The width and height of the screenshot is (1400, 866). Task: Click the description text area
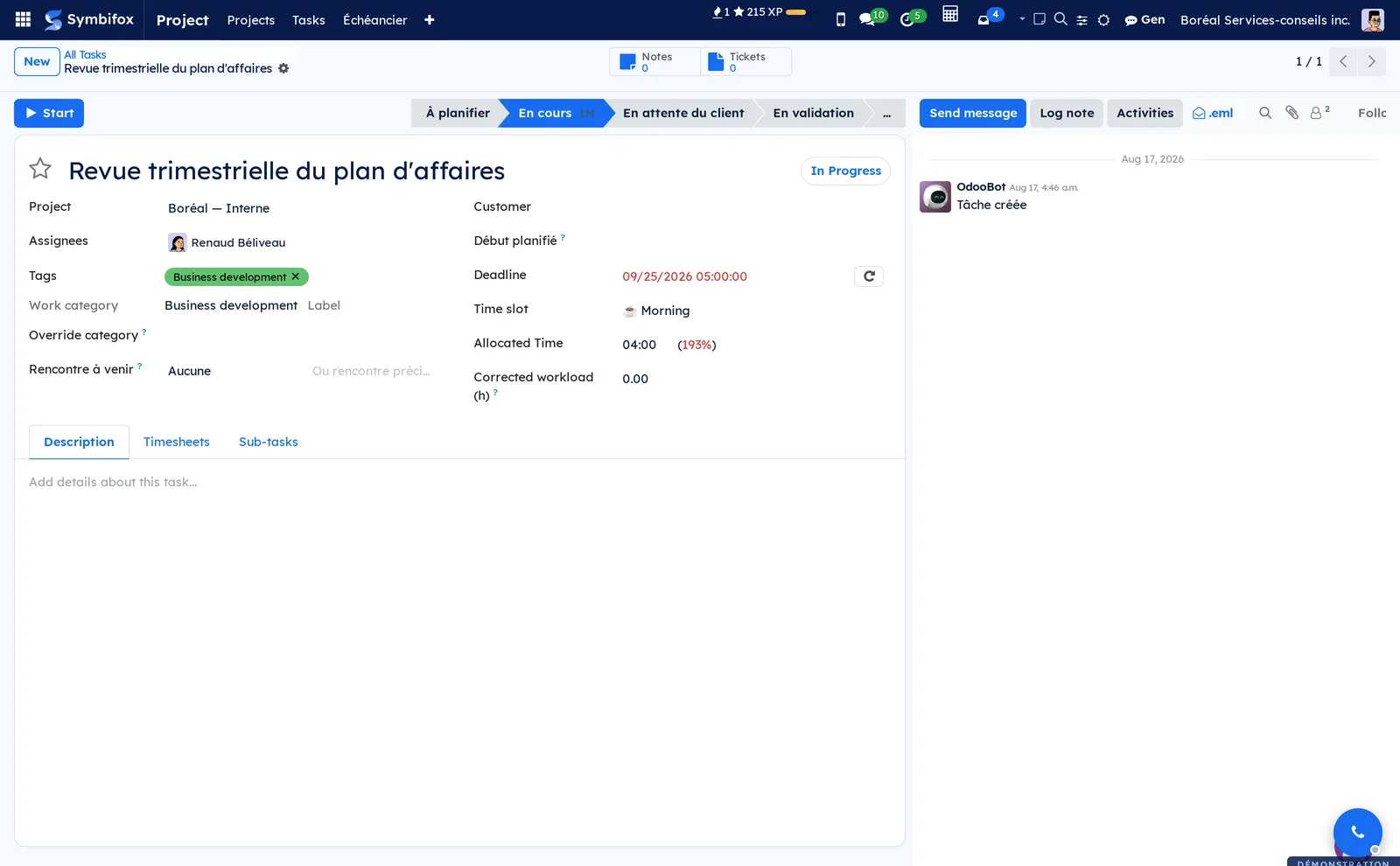[x=459, y=482]
